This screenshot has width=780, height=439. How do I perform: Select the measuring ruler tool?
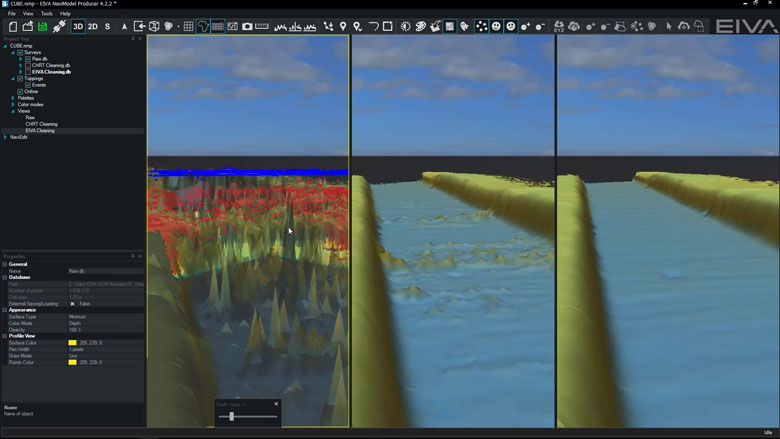[262, 26]
